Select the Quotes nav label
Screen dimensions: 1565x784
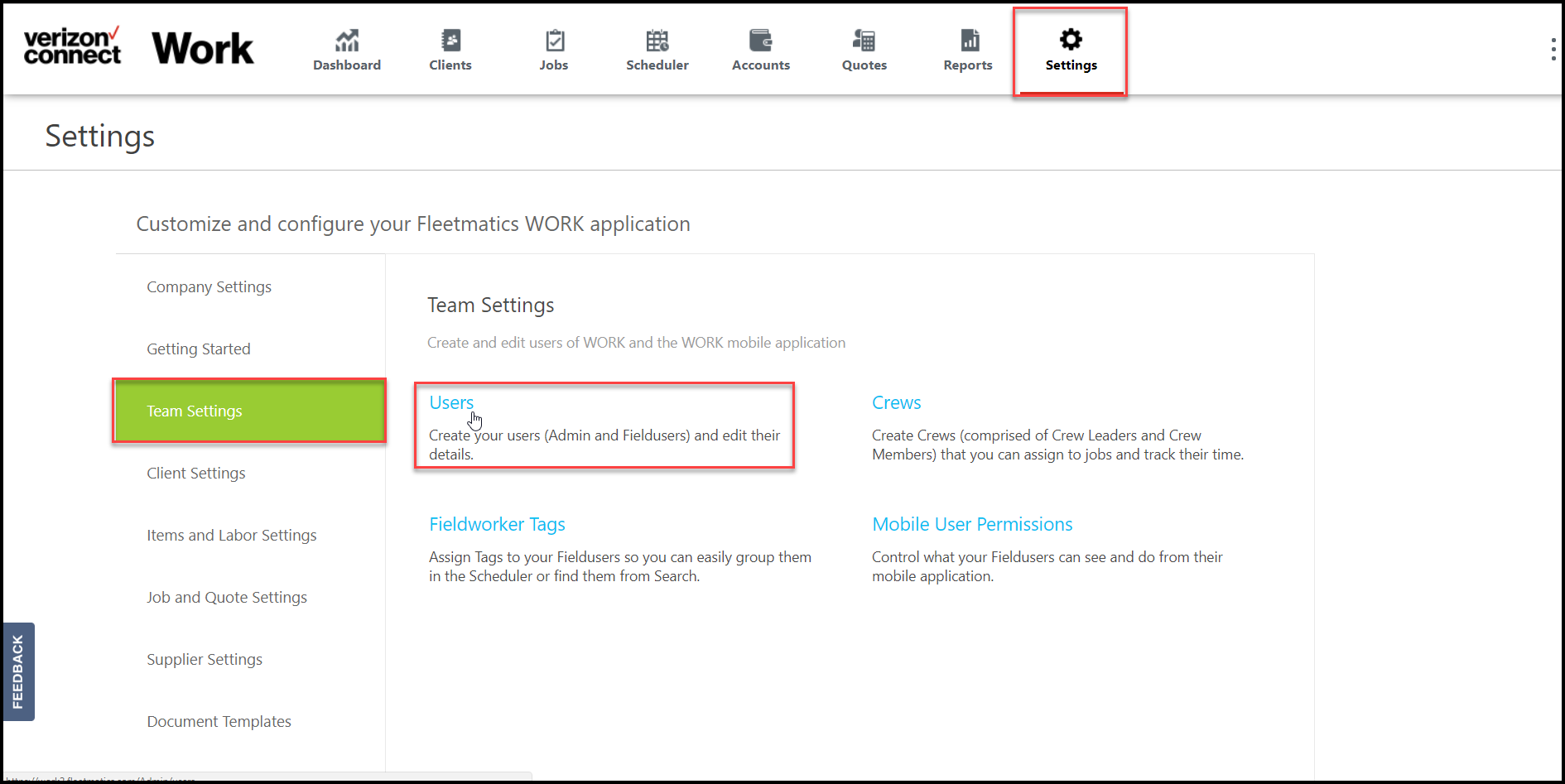[x=864, y=65]
